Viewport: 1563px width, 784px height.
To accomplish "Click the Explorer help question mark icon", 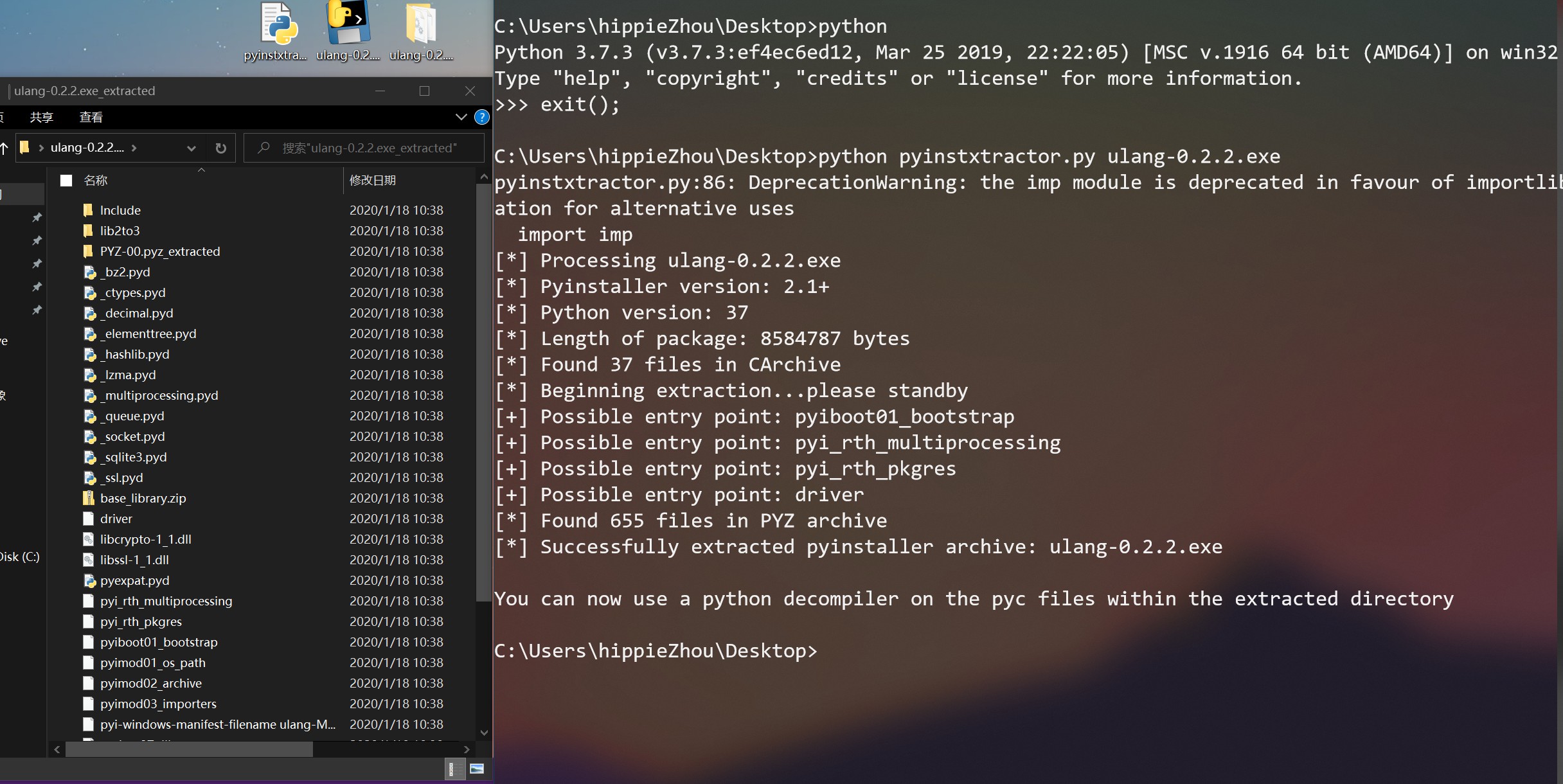I will tap(481, 117).
